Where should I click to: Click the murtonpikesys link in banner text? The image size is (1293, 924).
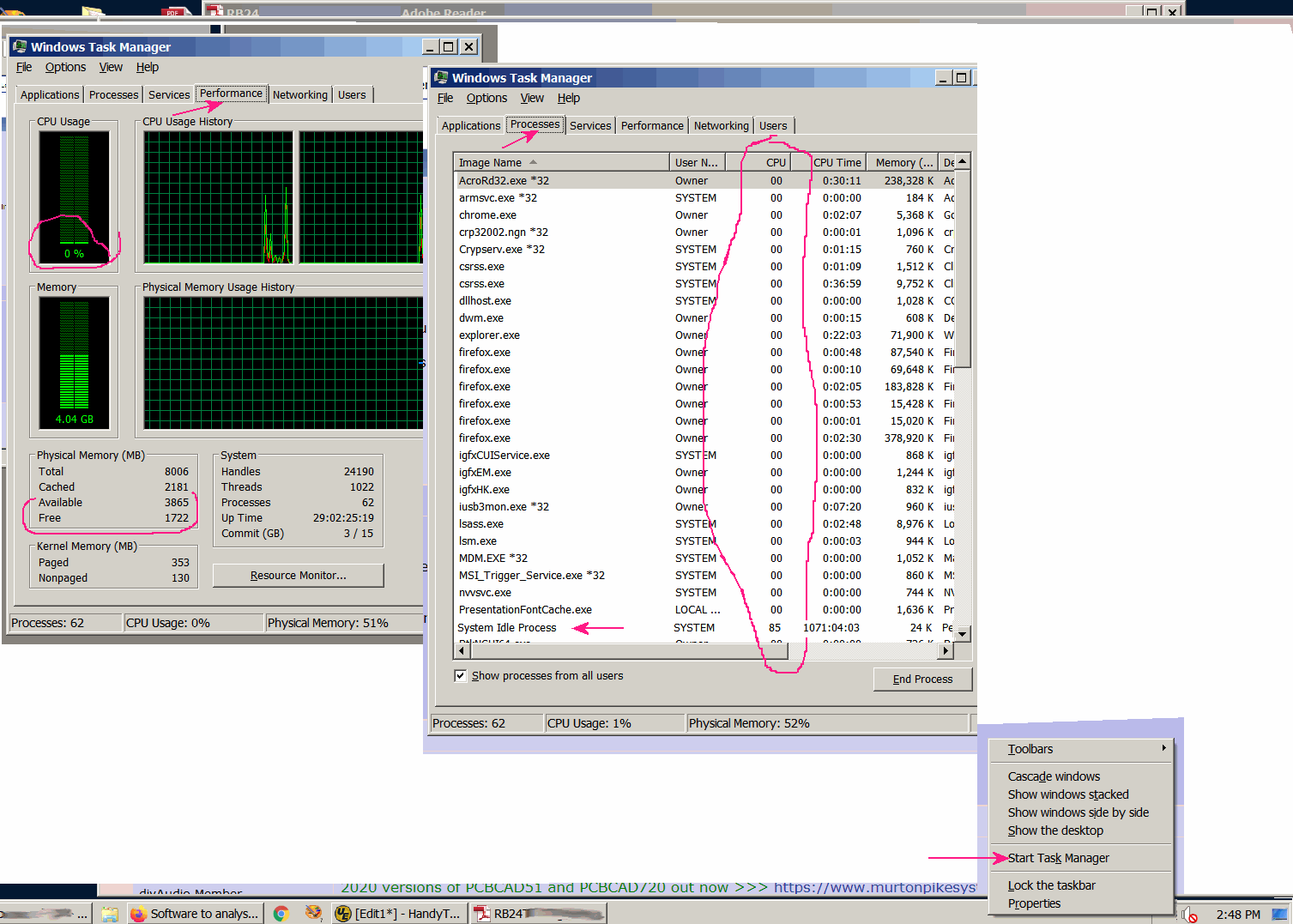point(875,887)
